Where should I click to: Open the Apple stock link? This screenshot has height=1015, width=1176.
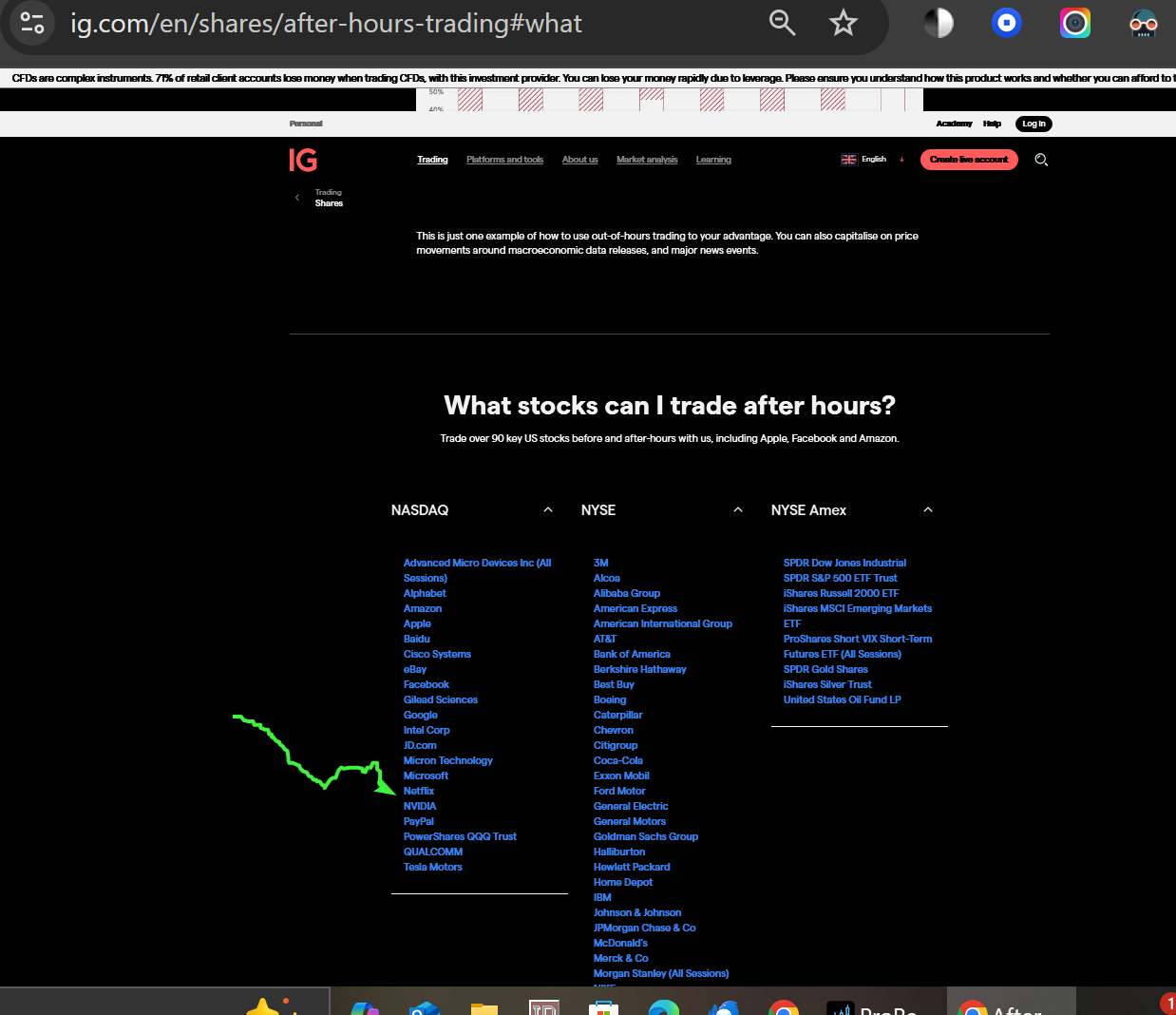click(417, 623)
